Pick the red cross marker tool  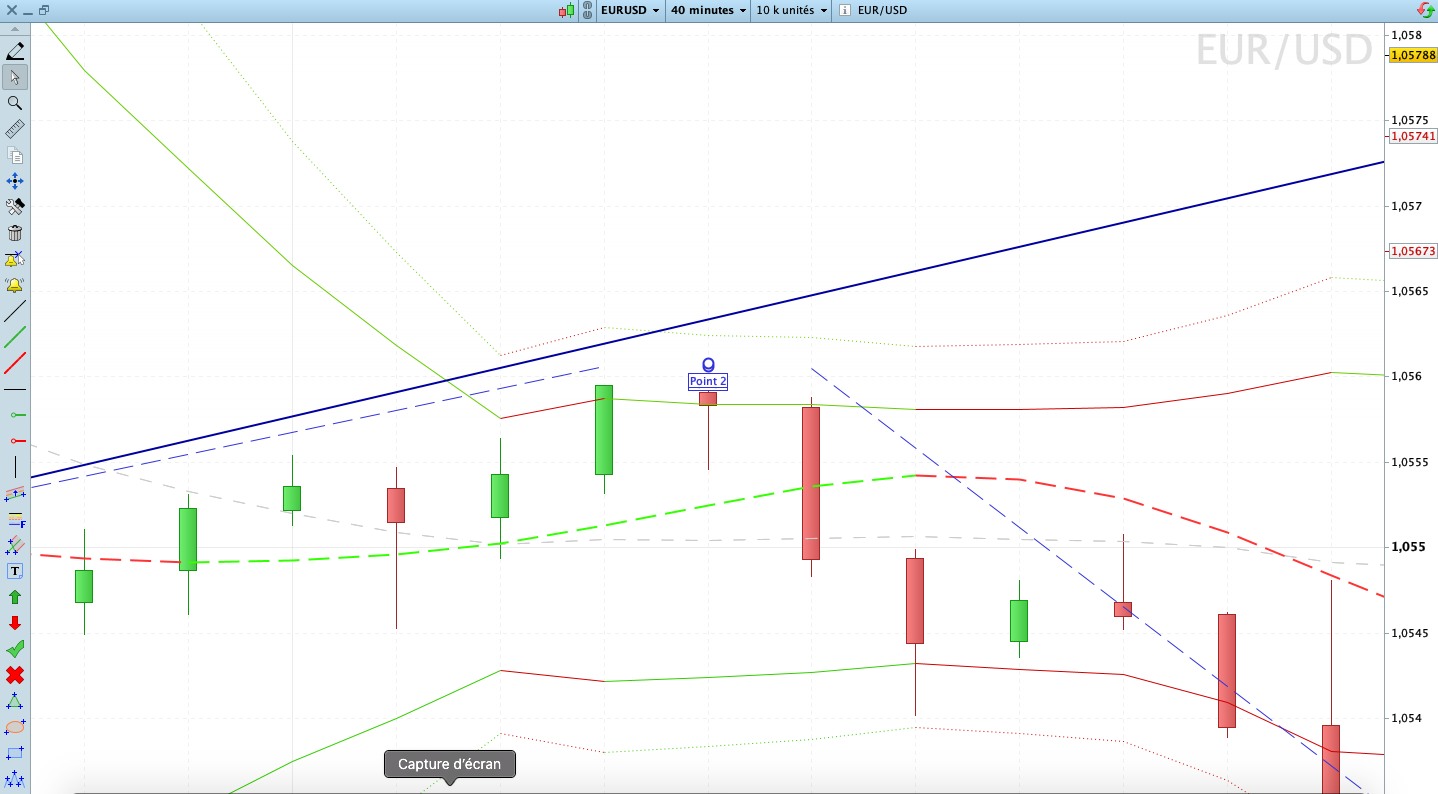[15, 675]
